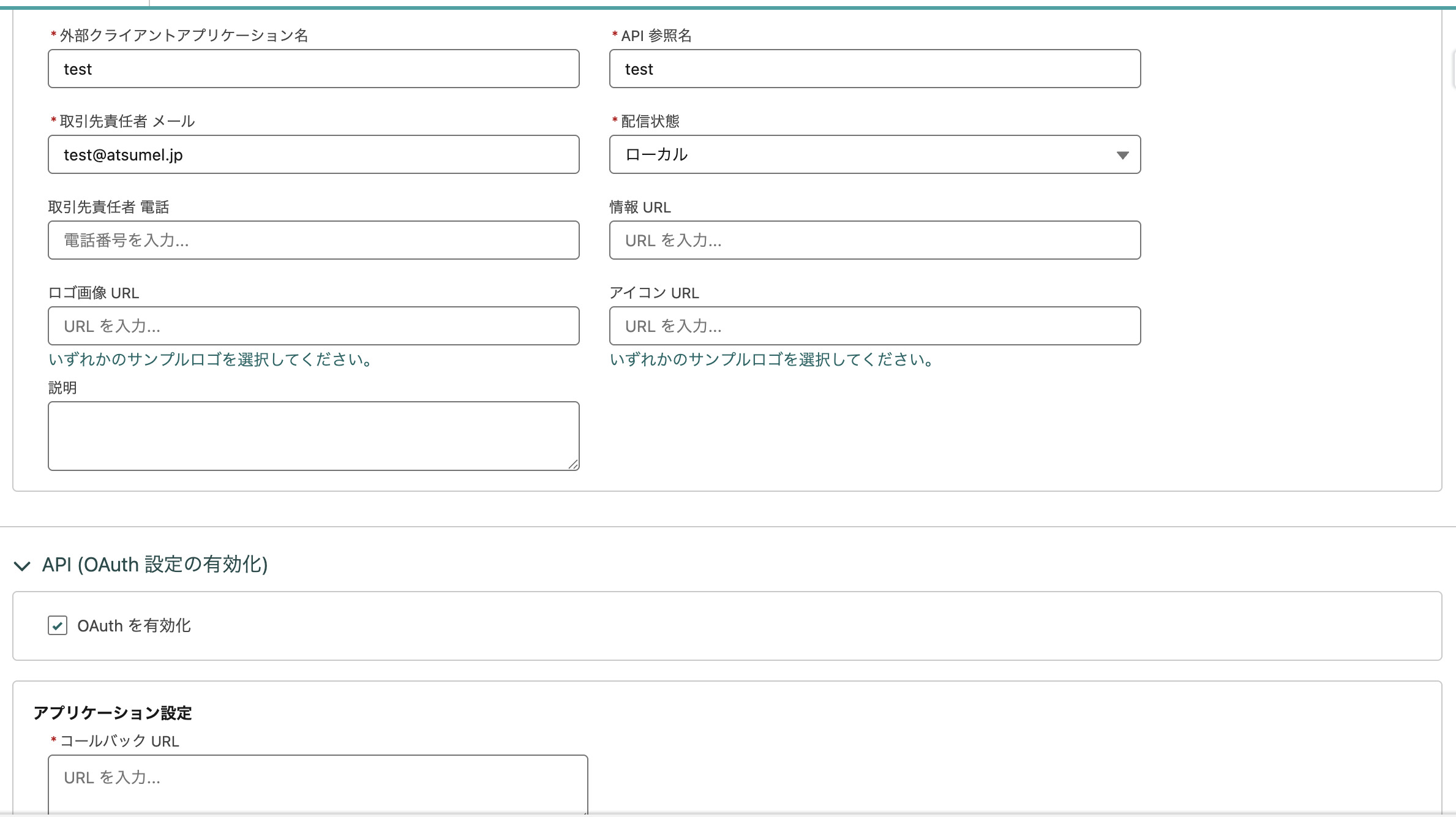This screenshot has height=817, width=1456.
Task: Disable the OAuth を有効化 checkbox
Action: coord(57,626)
